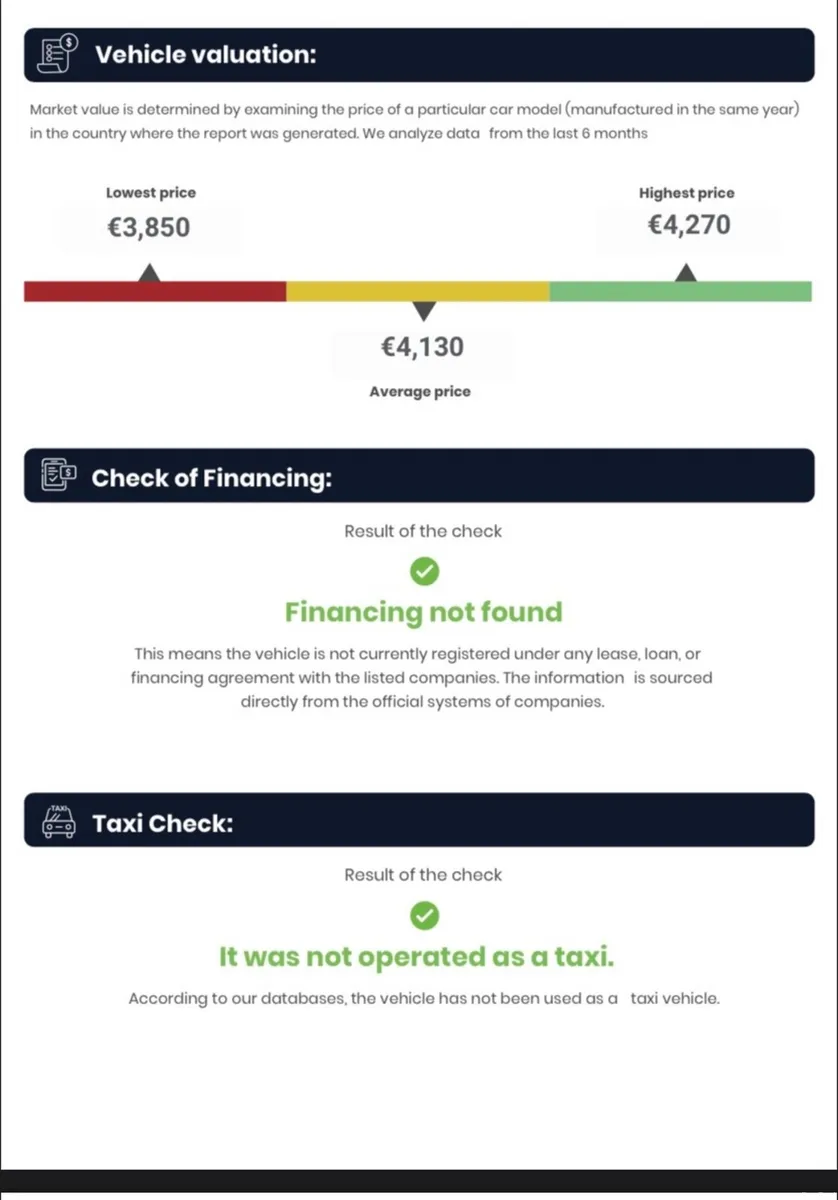Click the €3,850 lowest price value
The width and height of the screenshot is (838, 1200).
(149, 228)
